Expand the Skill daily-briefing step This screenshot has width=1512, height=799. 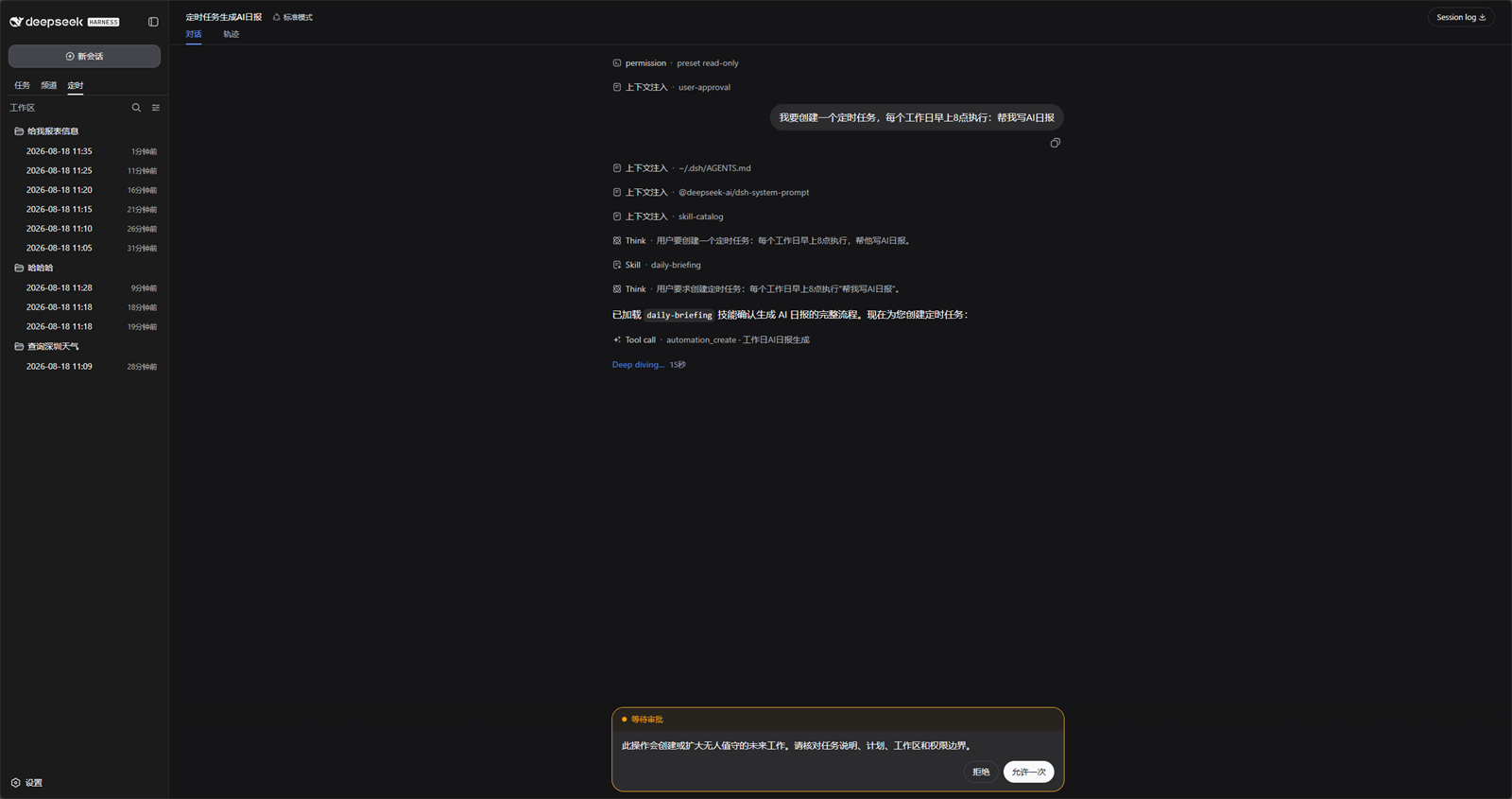click(657, 265)
